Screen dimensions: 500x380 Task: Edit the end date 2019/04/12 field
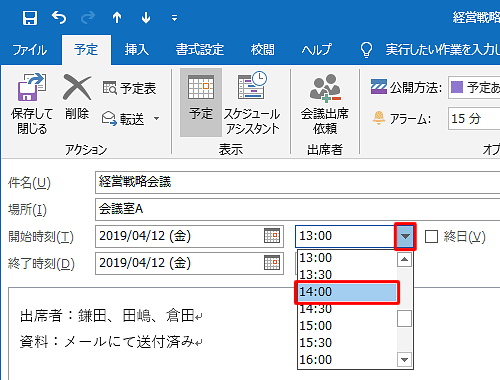coord(189,263)
